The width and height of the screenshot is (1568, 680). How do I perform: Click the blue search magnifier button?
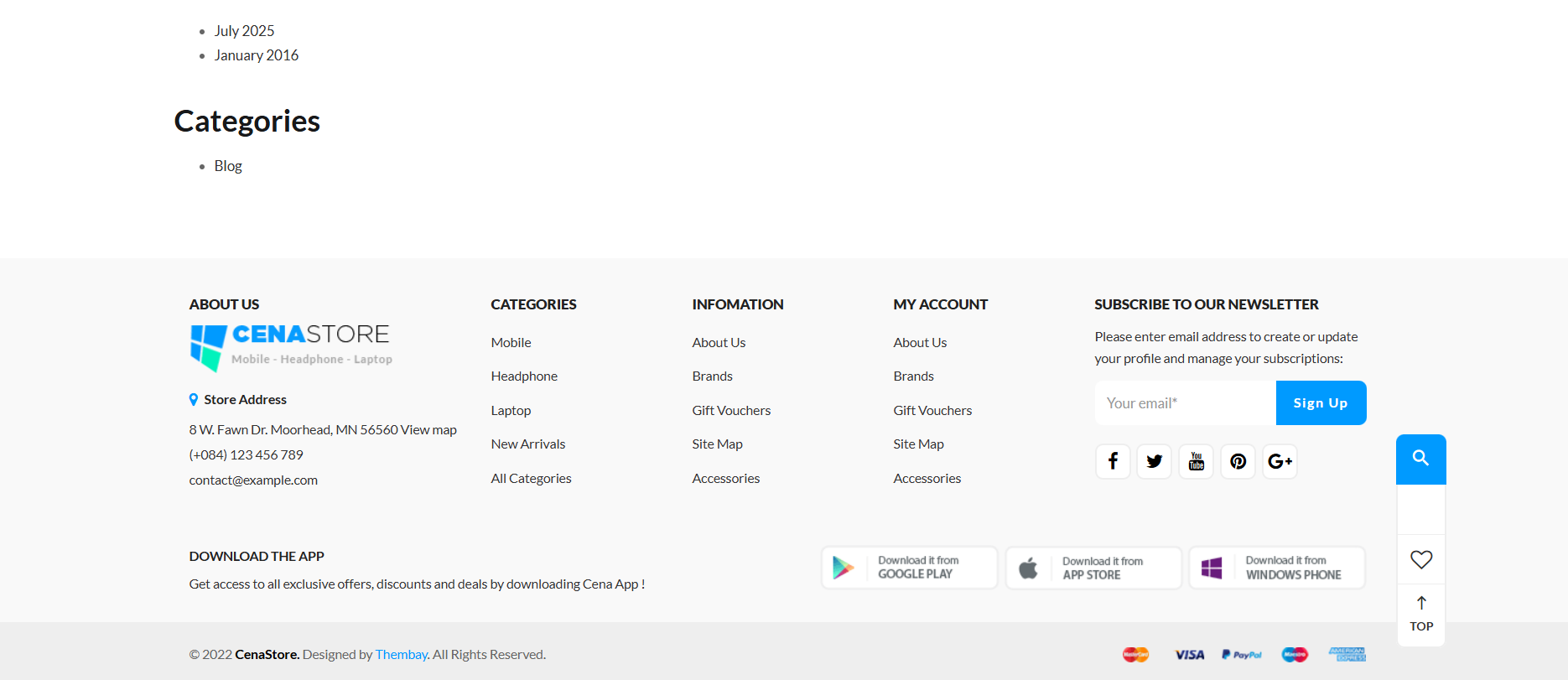(x=1420, y=459)
